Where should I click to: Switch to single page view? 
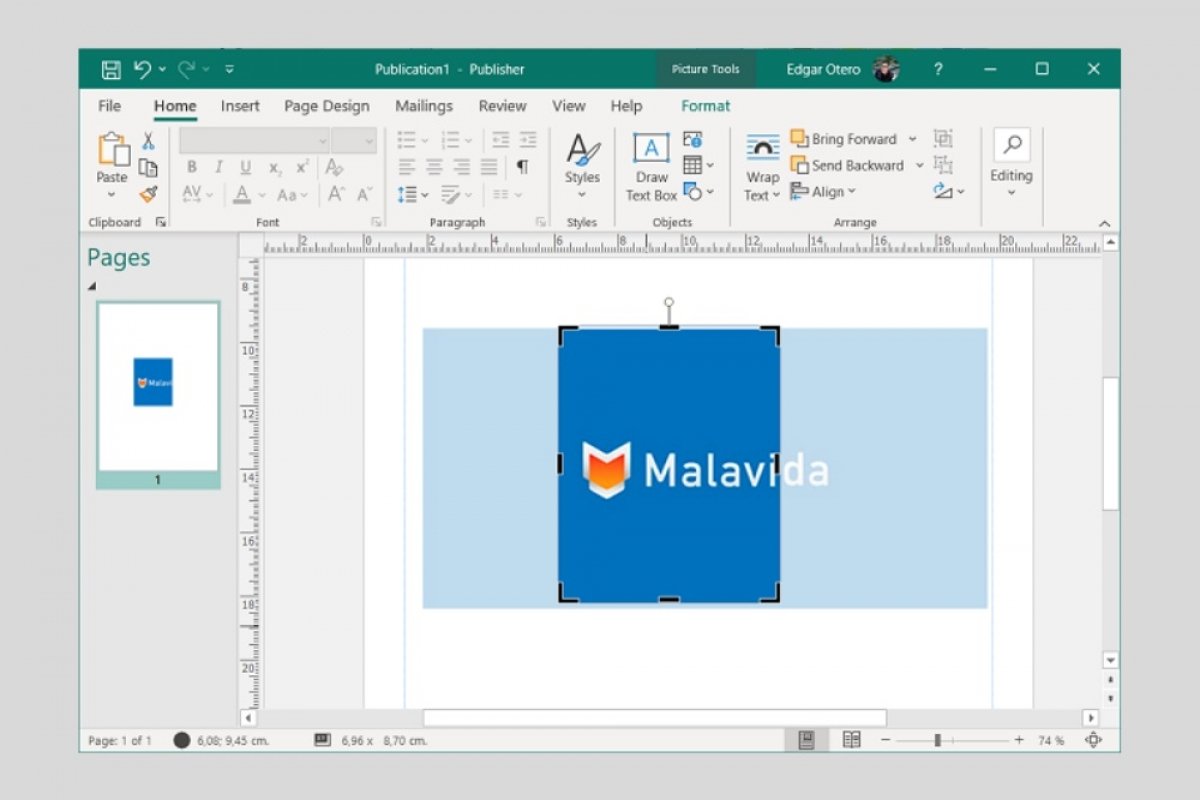[807, 740]
